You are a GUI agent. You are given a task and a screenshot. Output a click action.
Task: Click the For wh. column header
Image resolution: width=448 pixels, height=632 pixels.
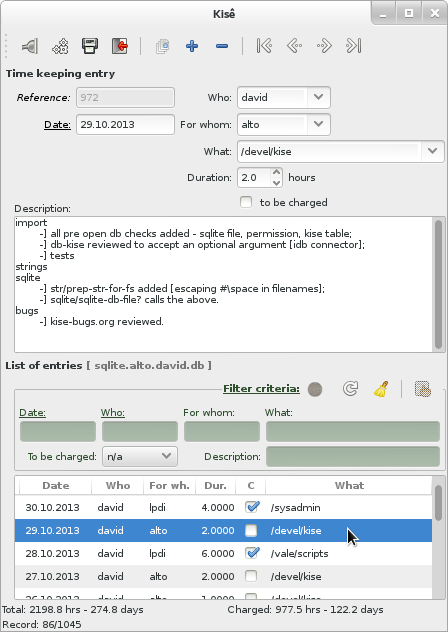169,486
